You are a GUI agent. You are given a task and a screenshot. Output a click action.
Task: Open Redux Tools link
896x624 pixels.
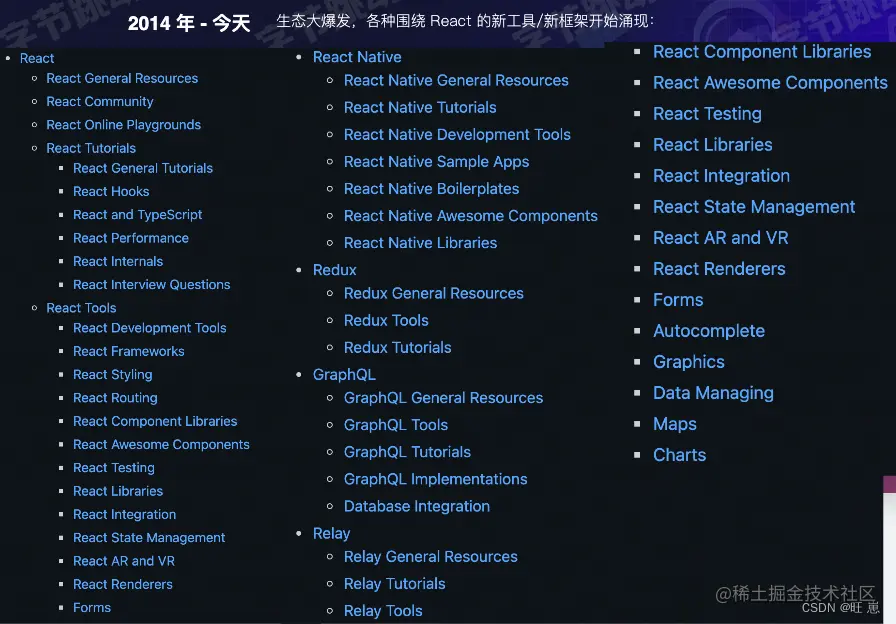386,321
